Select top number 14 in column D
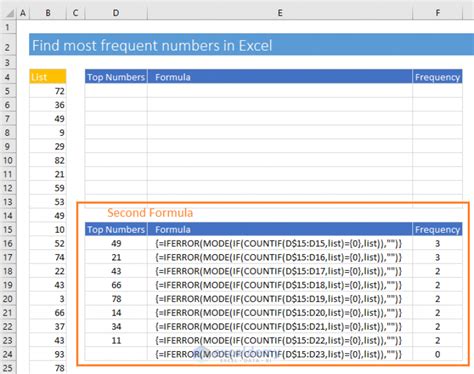The image size is (474, 374). (x=116, y=312)
